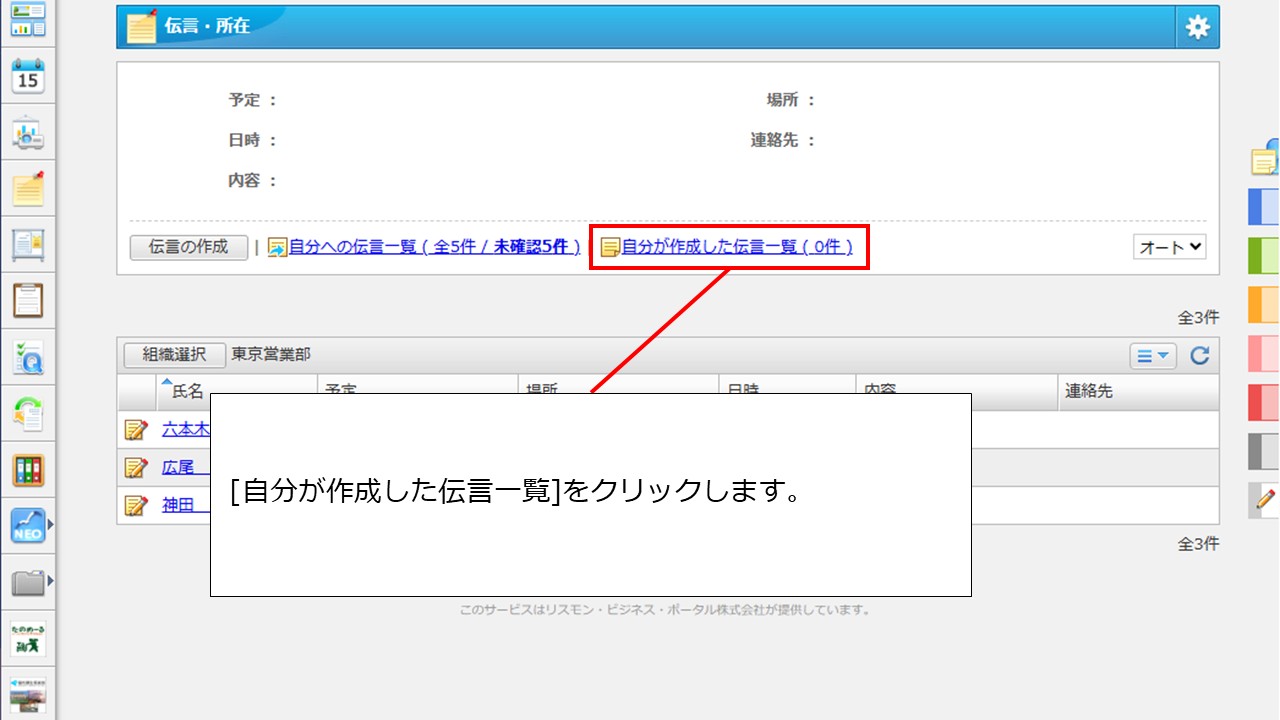Click the settings gear in the header

1197,27
